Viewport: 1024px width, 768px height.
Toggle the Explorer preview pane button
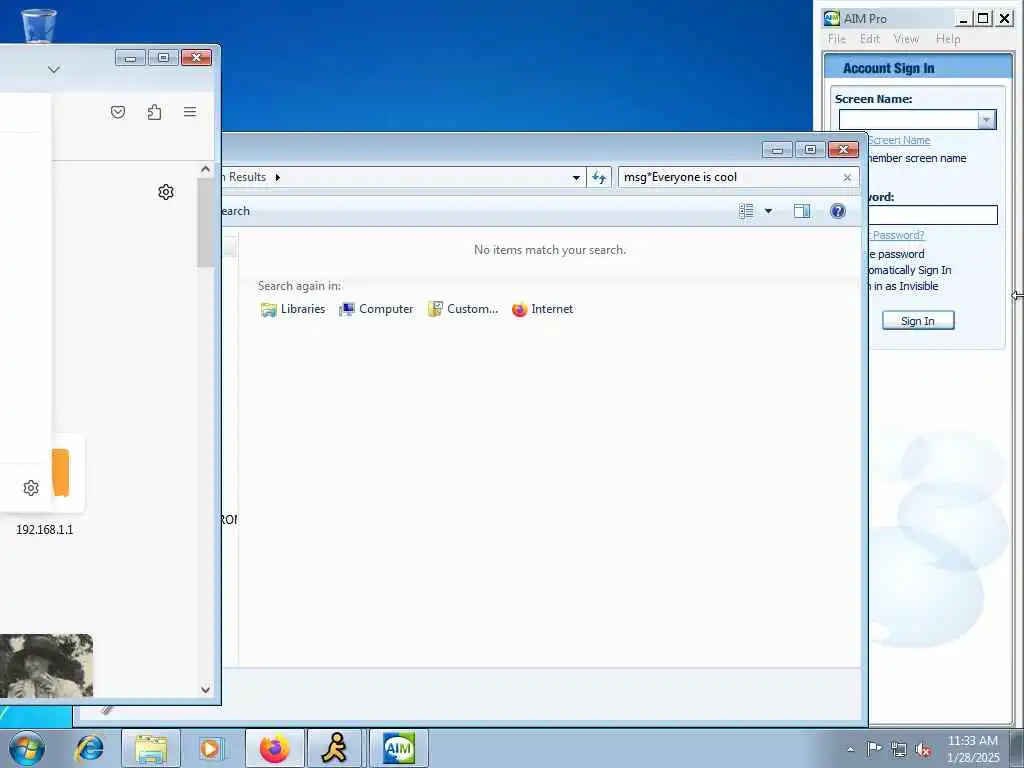[802, 211]
